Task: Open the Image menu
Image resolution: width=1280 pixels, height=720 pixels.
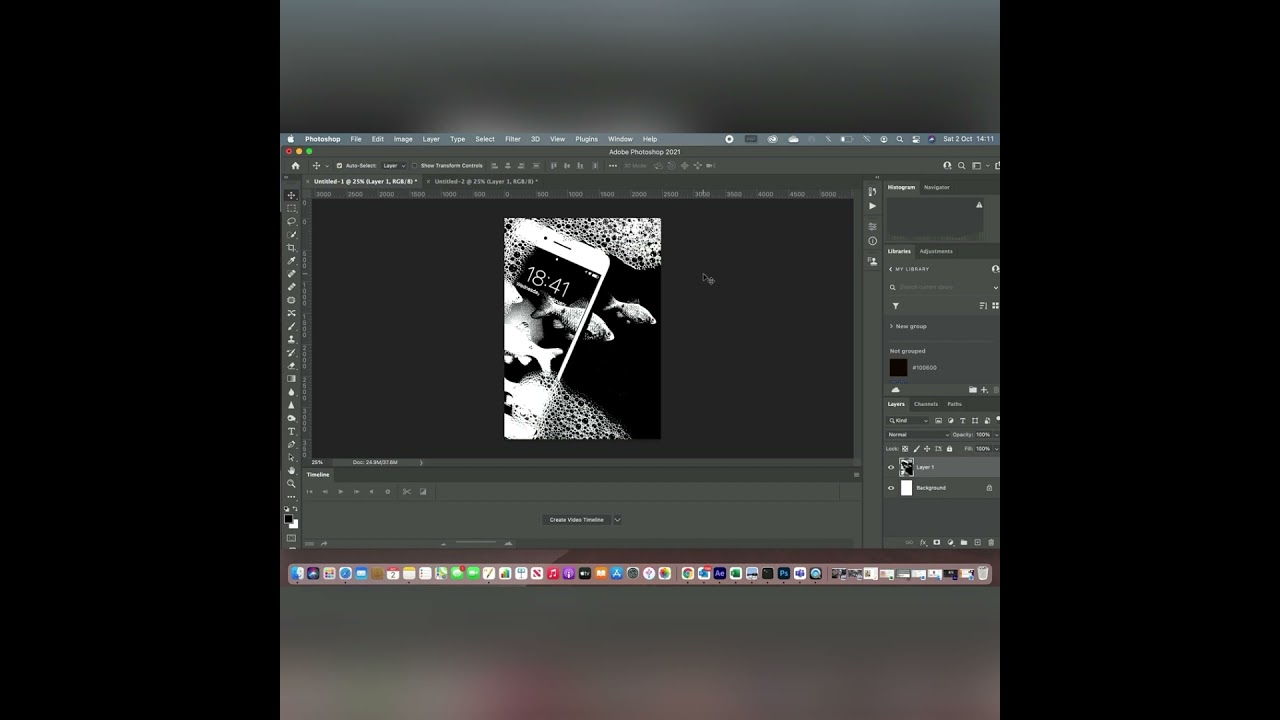Action: point(403,139)
